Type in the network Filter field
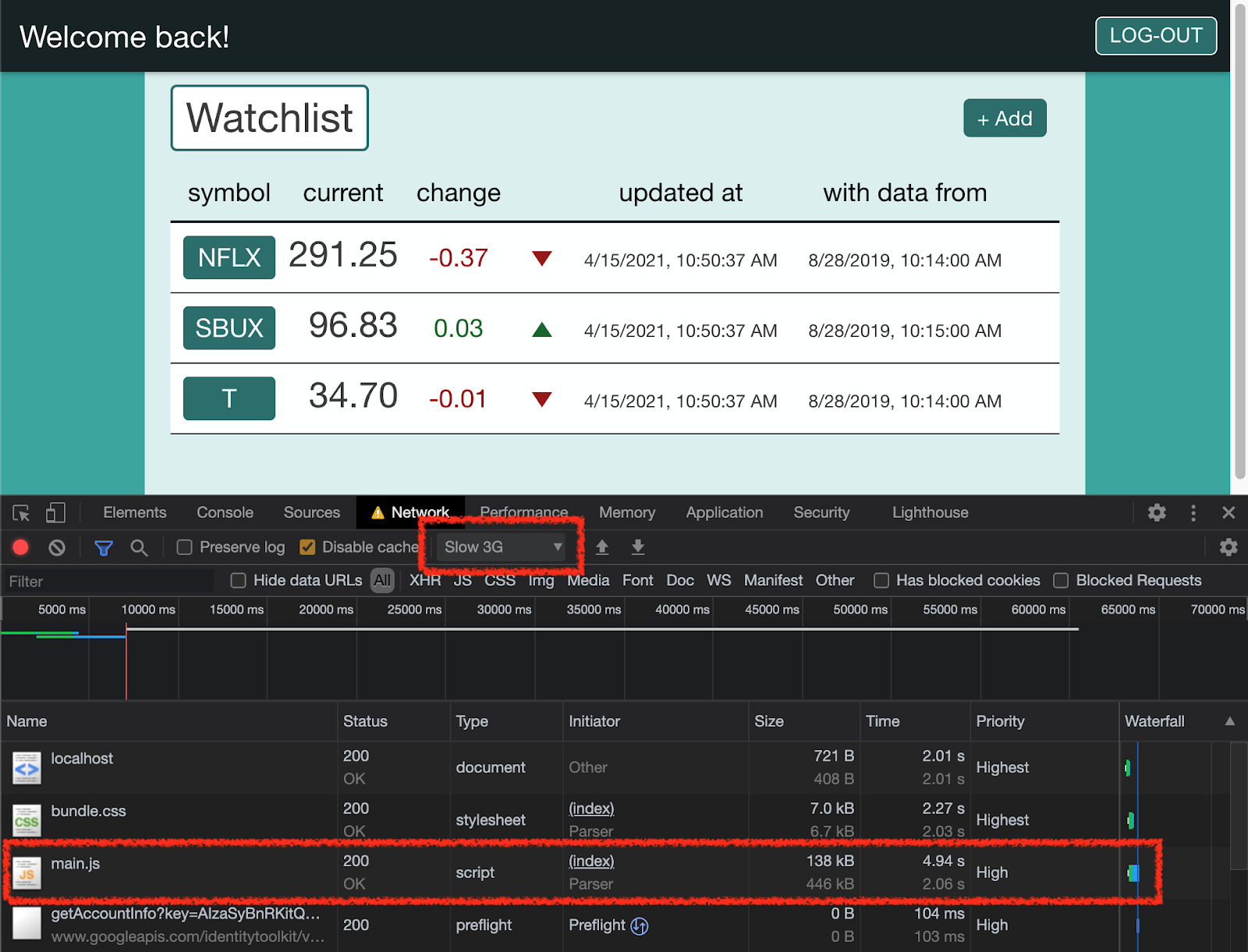This screenshot has width=1248, height=952. [x=108, y=581]
